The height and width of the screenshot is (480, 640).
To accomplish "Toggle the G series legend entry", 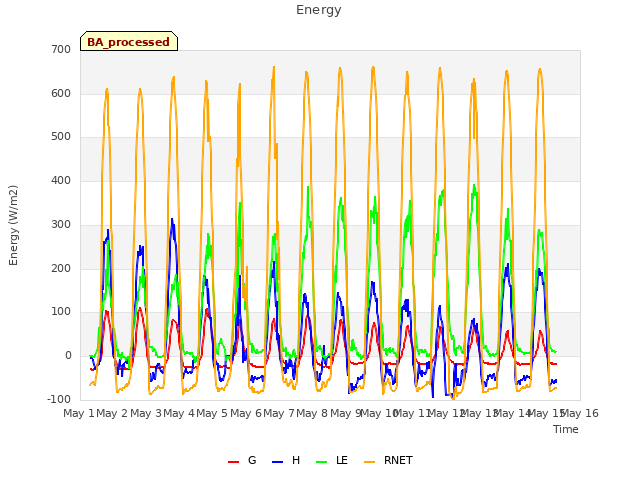I will pyautogui.click(x=242, y=460).
